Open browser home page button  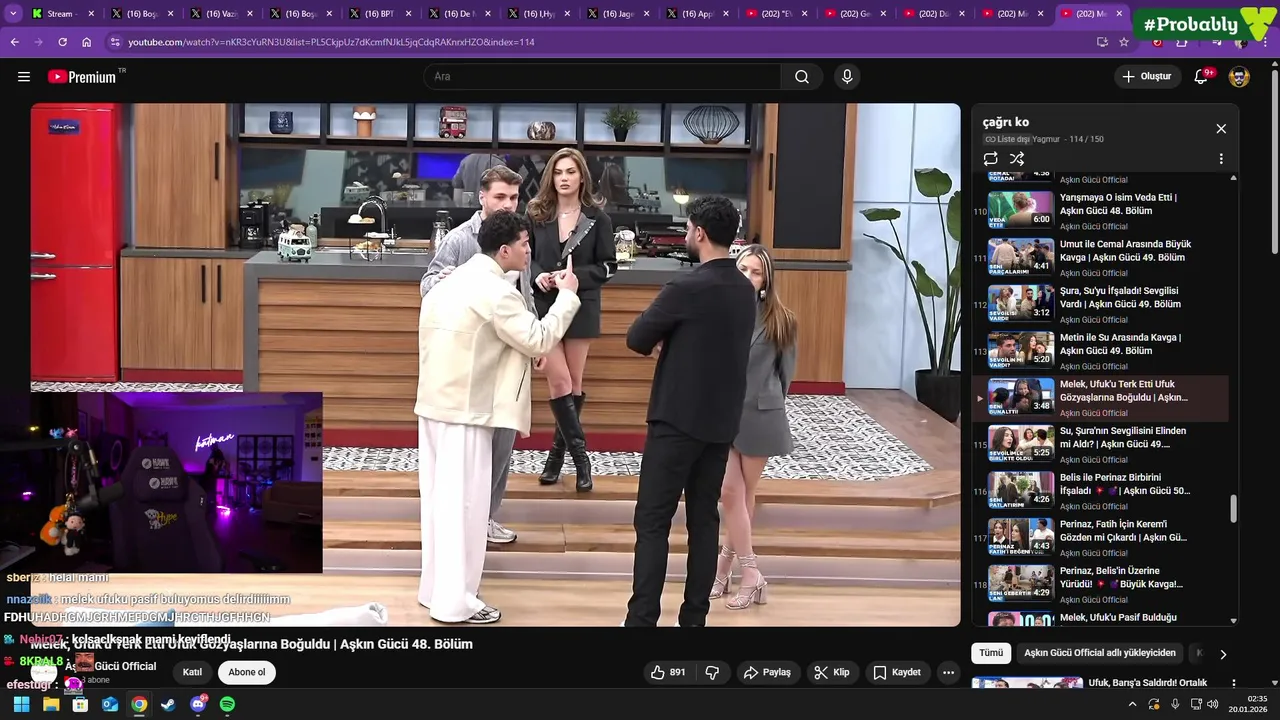(x=87, y=42)
